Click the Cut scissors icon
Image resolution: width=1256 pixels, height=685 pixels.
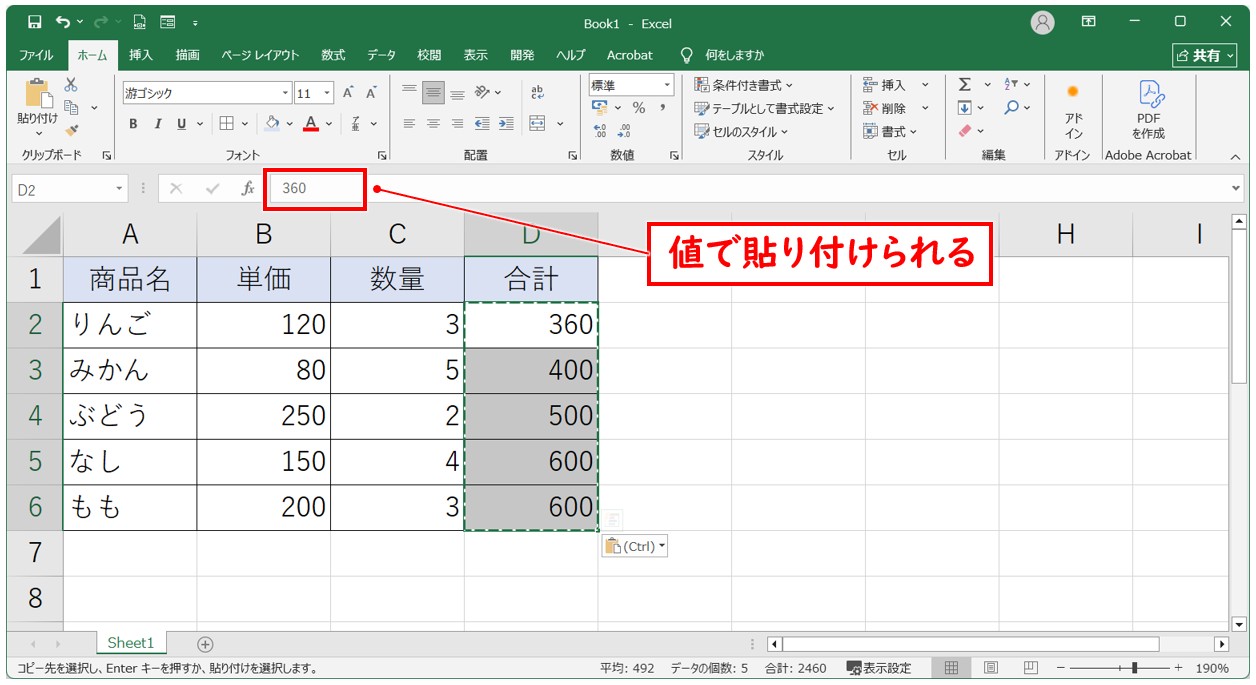71,85
